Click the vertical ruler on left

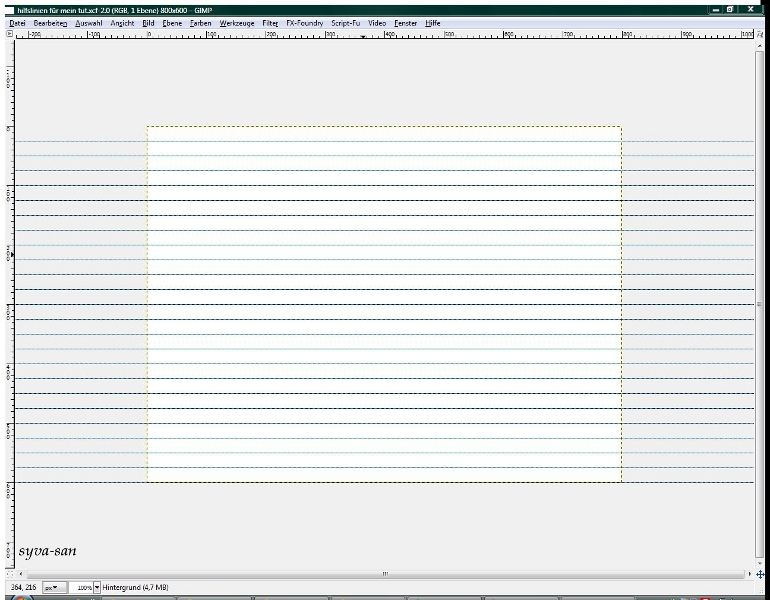tap(10, 304)
